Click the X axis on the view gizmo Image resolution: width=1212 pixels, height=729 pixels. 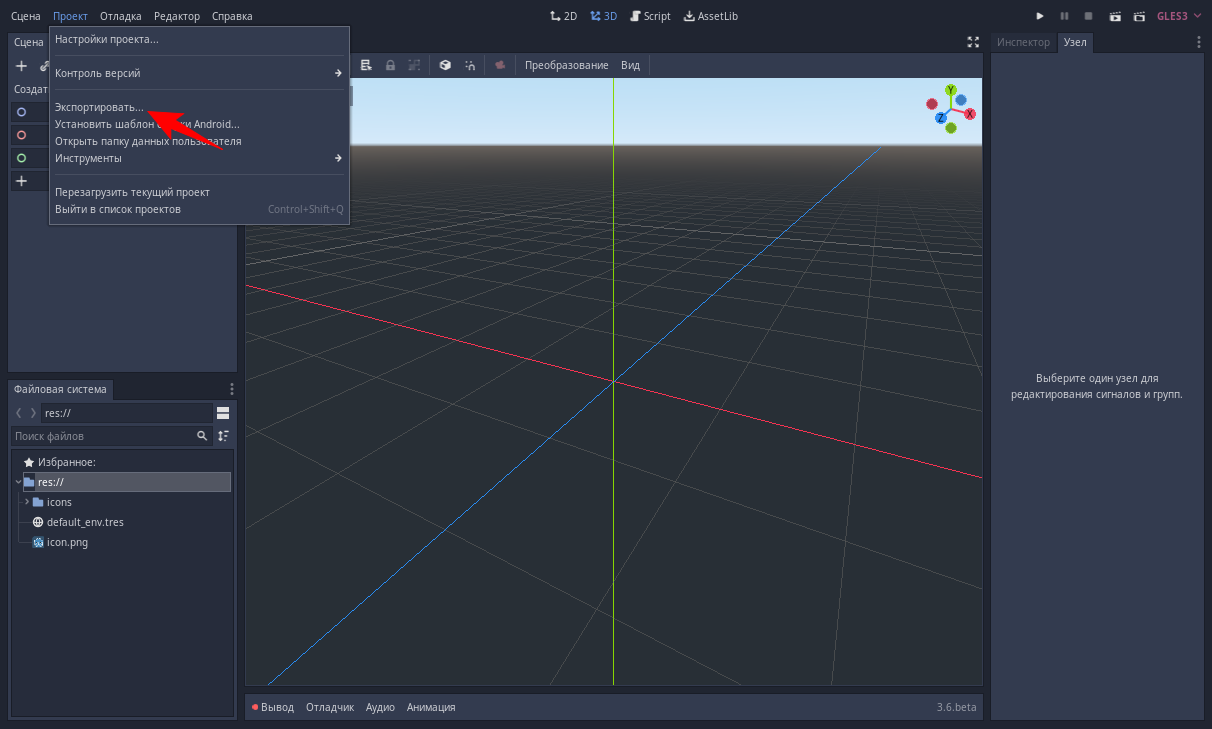click(970, 114)
